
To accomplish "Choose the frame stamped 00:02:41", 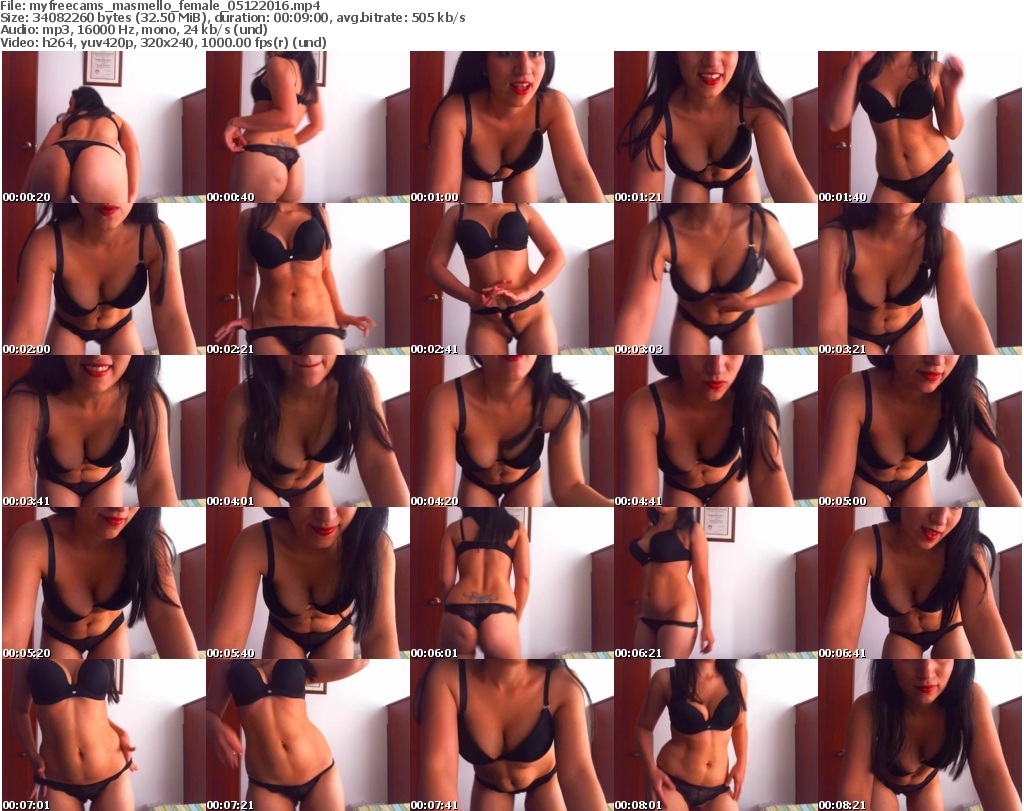I will (x=511, y=279).
